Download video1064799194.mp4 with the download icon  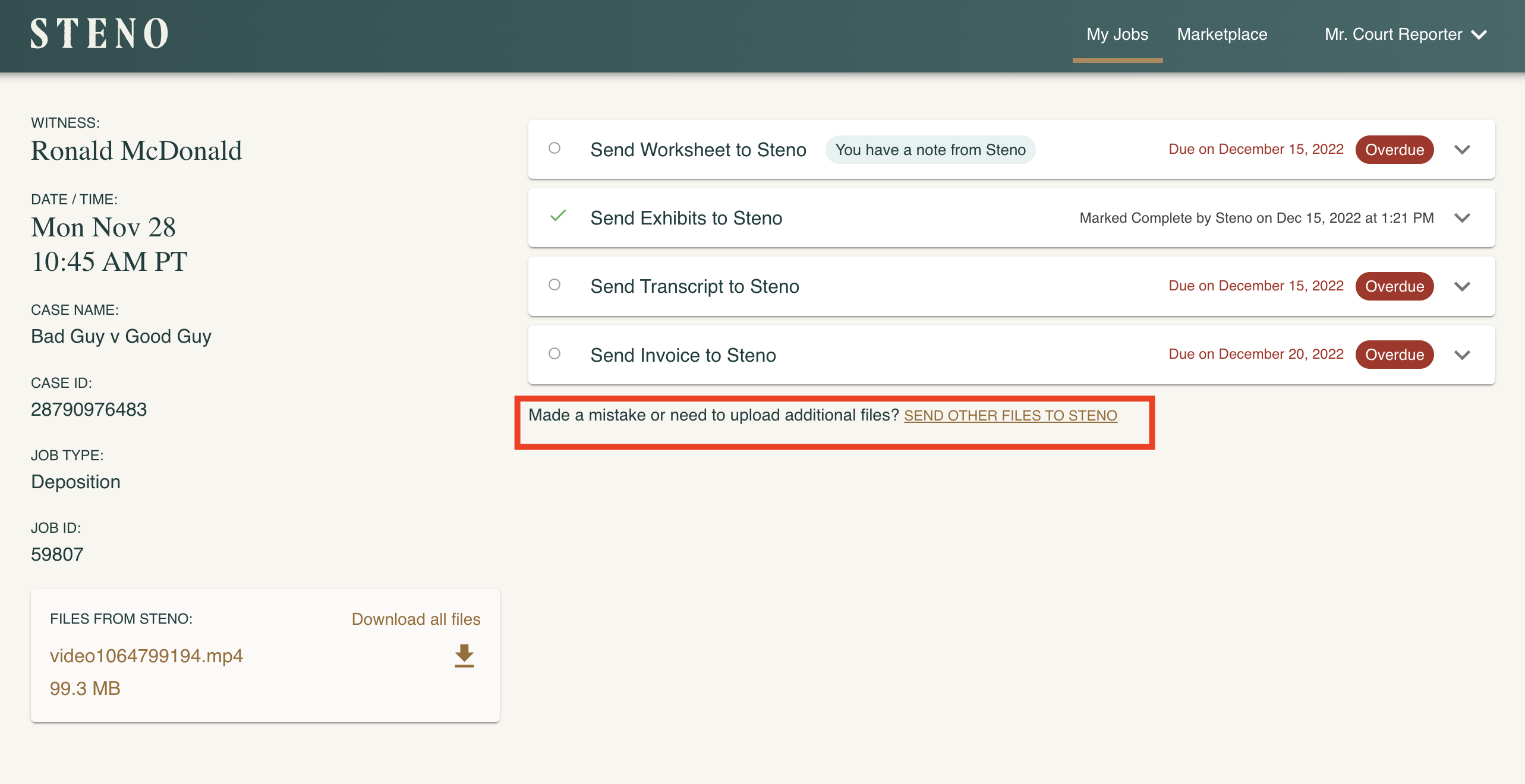click(464, 656)
